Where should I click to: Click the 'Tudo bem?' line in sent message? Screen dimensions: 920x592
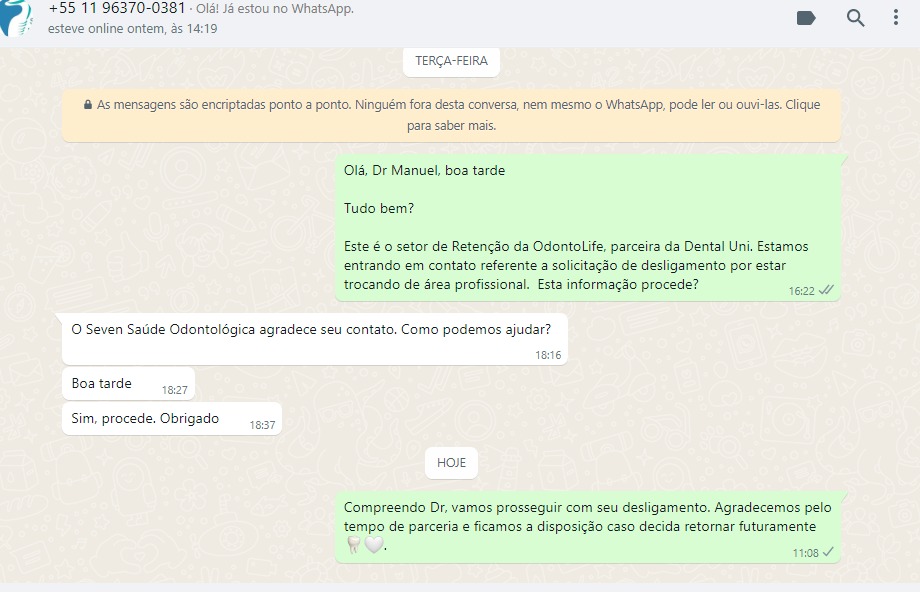pyautogui.click(x=379, y=209)
